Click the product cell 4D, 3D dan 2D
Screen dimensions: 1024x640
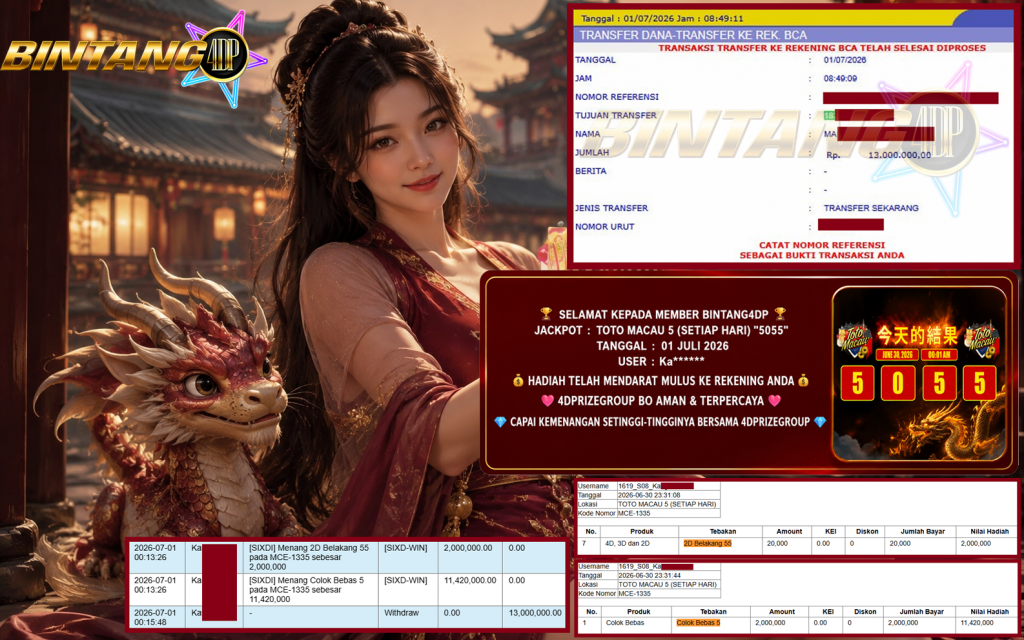pyautogui.click(x=627, y=543)
